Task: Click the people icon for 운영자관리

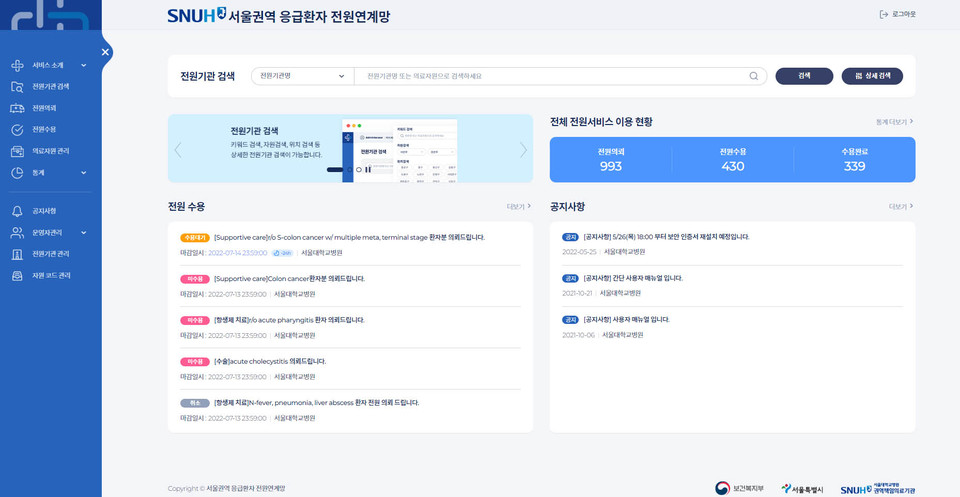Action: click(x=17, y=233)
